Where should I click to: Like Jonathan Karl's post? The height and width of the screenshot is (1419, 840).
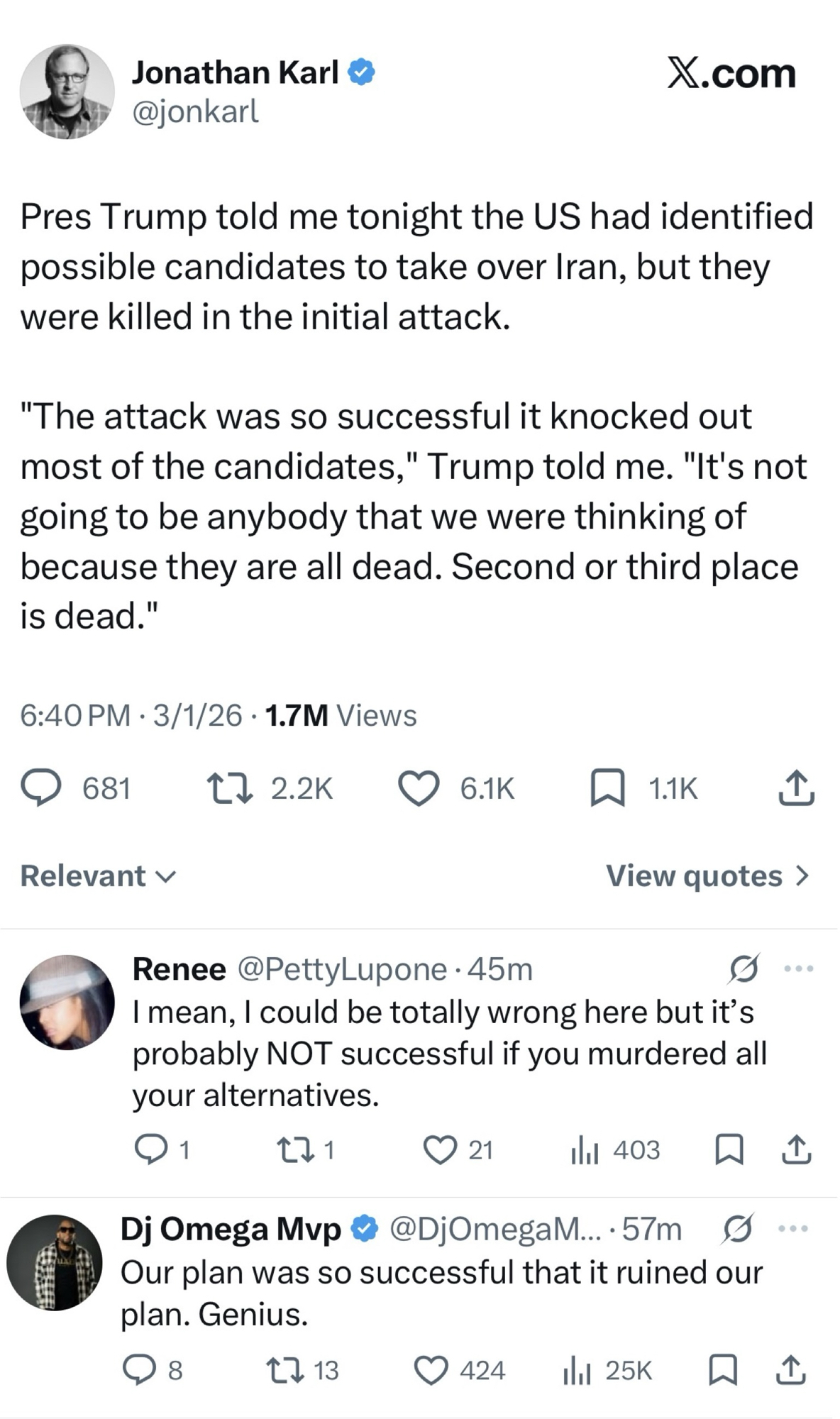click(x=418, y=788)
